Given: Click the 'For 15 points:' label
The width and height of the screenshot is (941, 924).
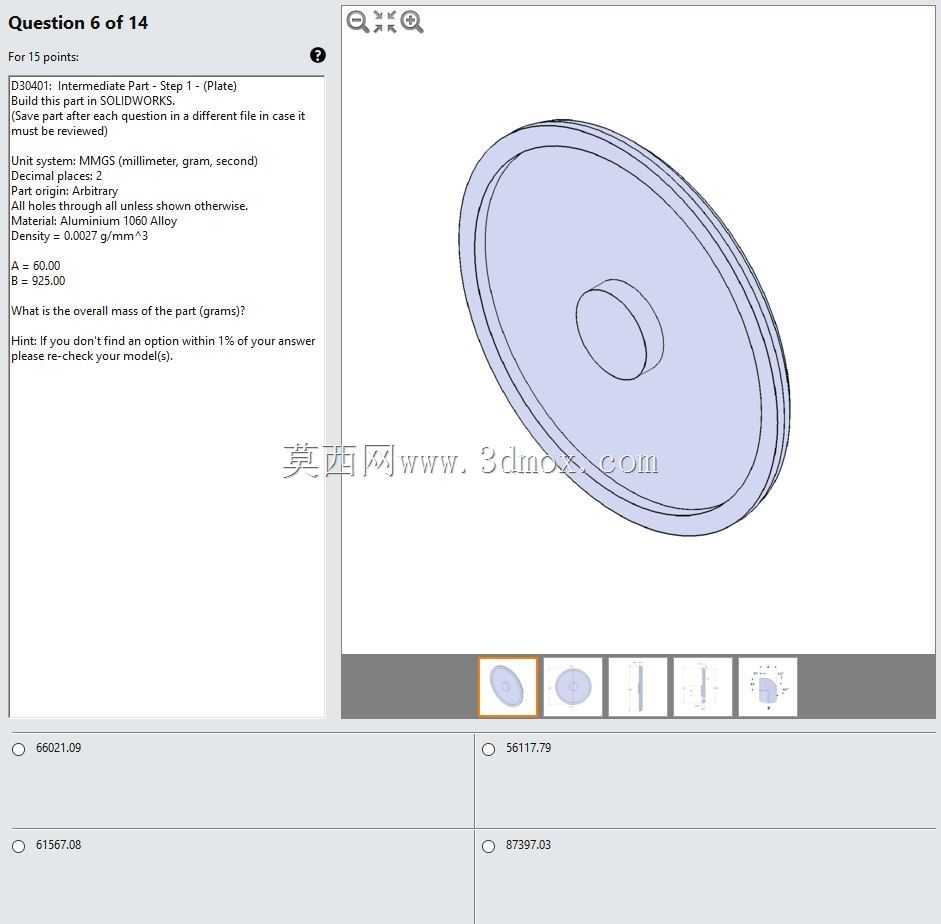Looking at the screenshot, I should click(43, 57).
